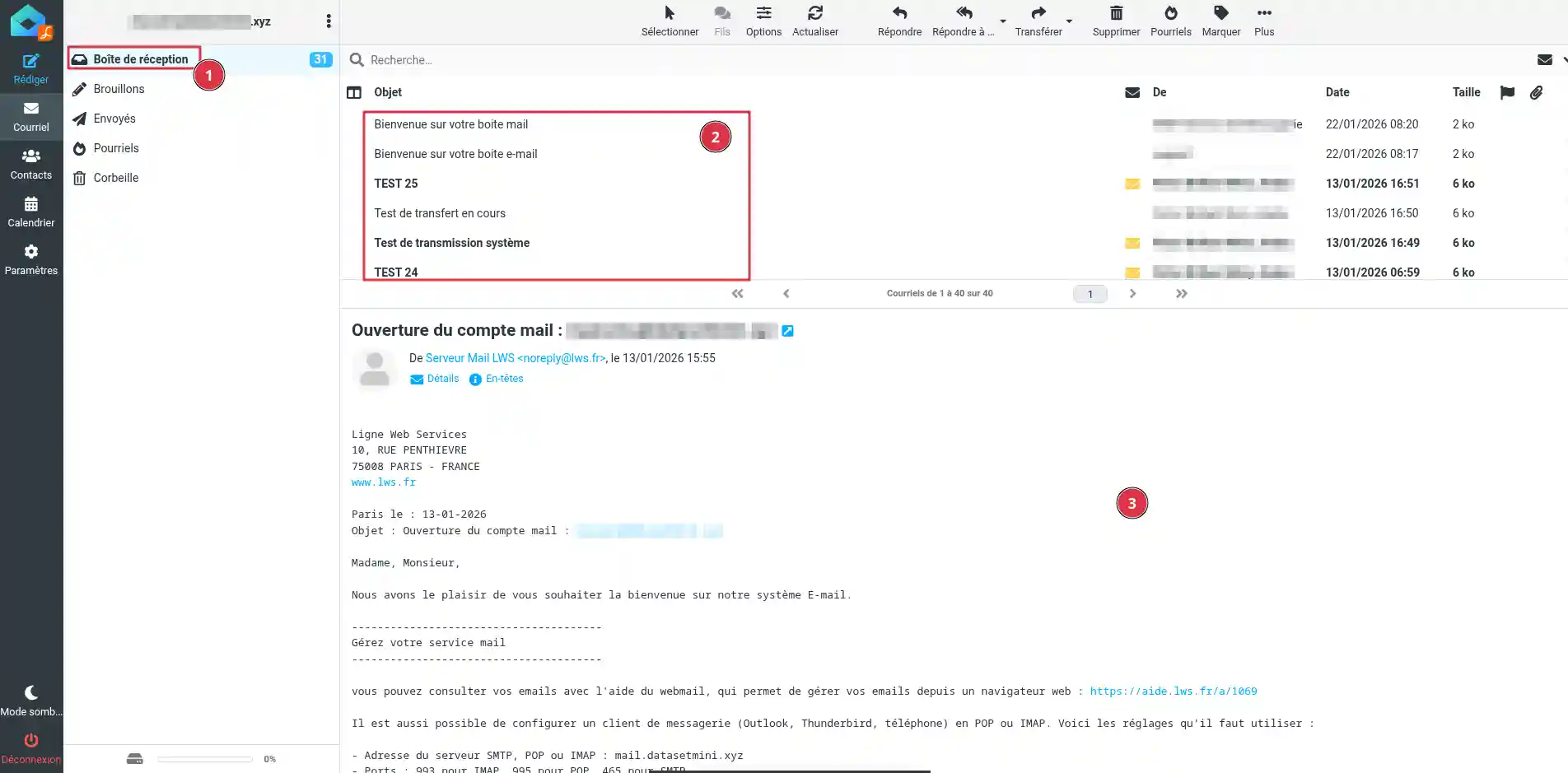Open the aide.lws.fr/a/1069 help link
The image size is (1568, 773).
[x=1174, y=692]
